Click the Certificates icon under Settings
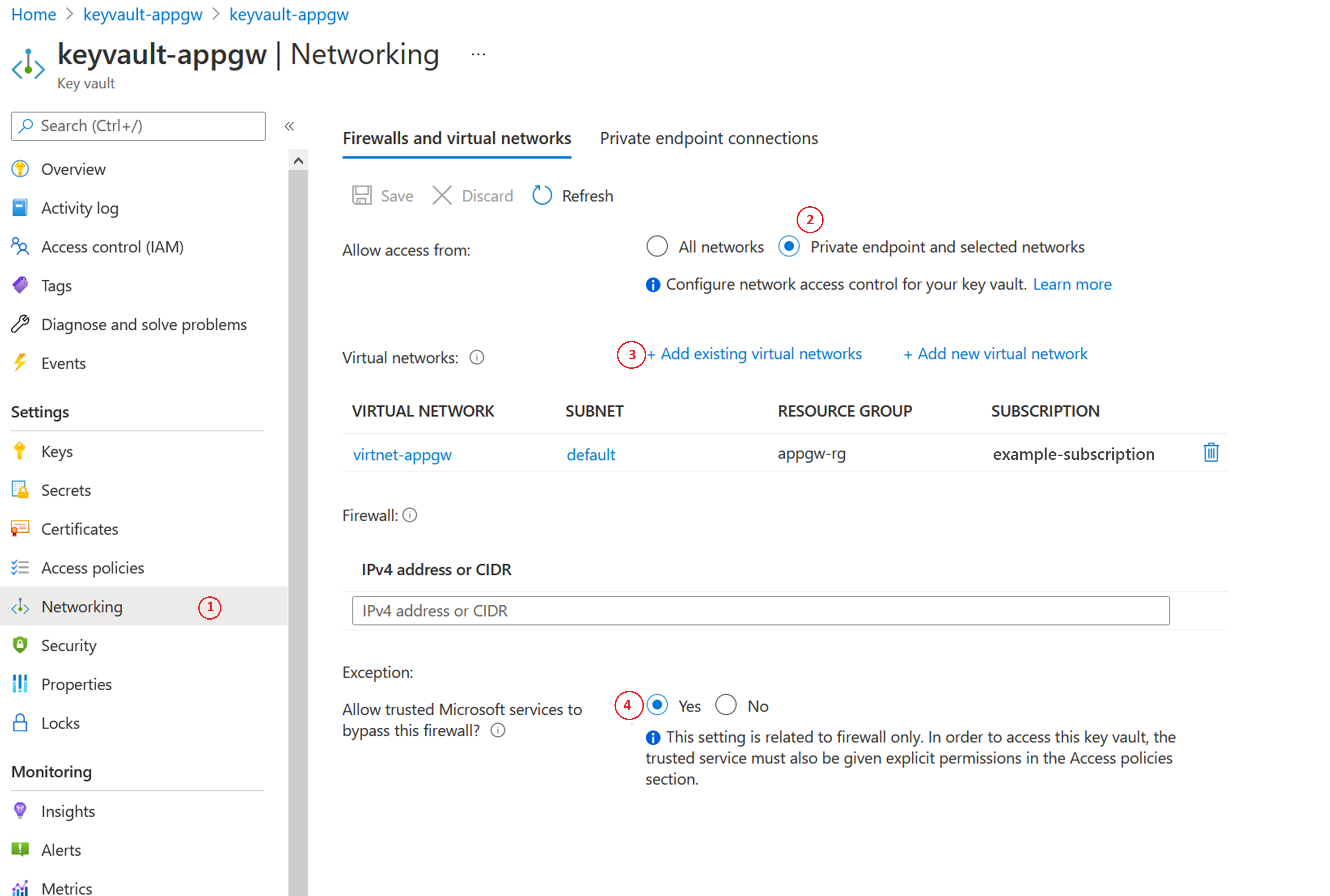Image resolution: width=1330 pixels, height=896 pixels. point(20,528)
